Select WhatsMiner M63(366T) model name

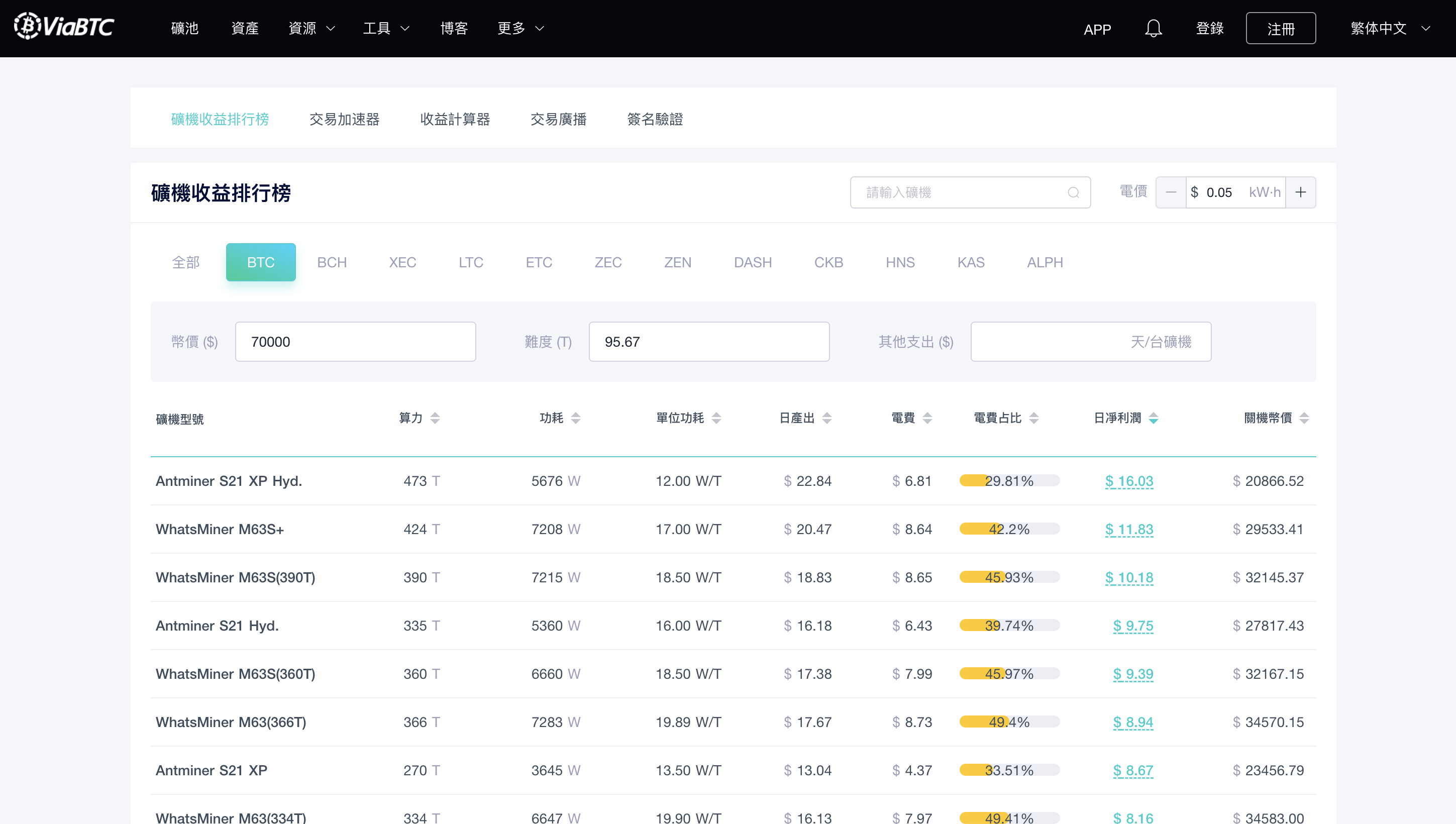tap(231, 722)
